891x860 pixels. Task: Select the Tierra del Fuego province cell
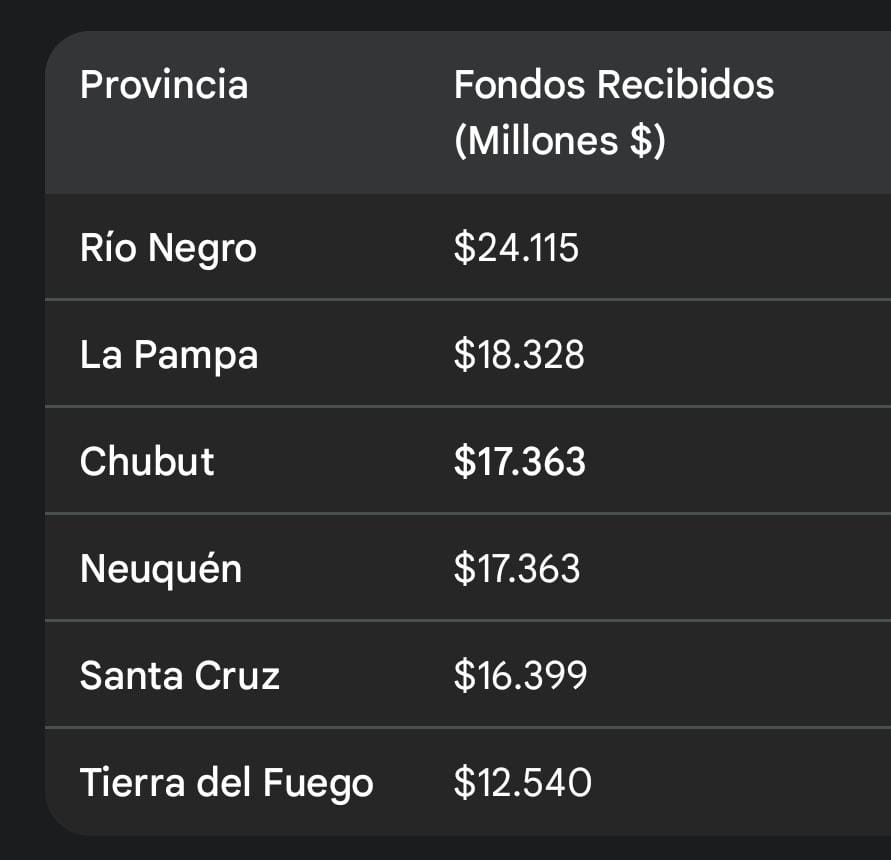pos(227,783)
